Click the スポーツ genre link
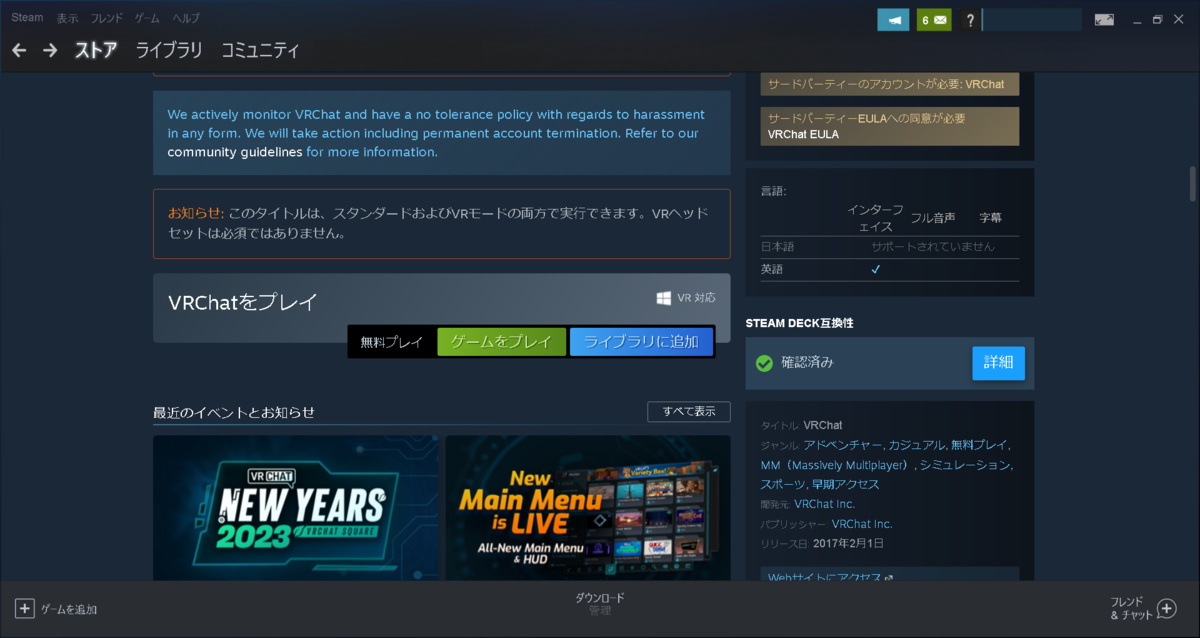The height and width of the screenshot is (638, 1200). (x=783, y=484)
